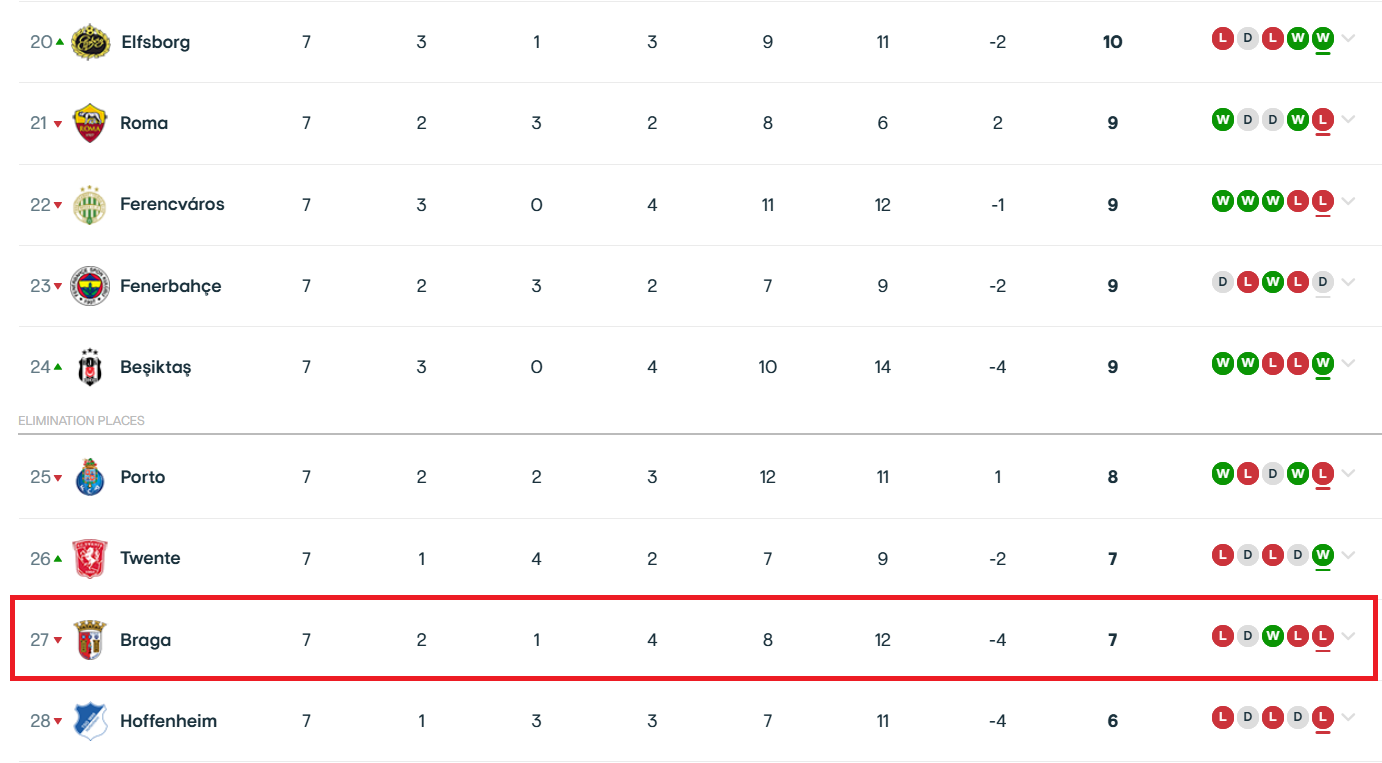
Task: Open the Fenerbahçe team name link
Action: (170, 286)
